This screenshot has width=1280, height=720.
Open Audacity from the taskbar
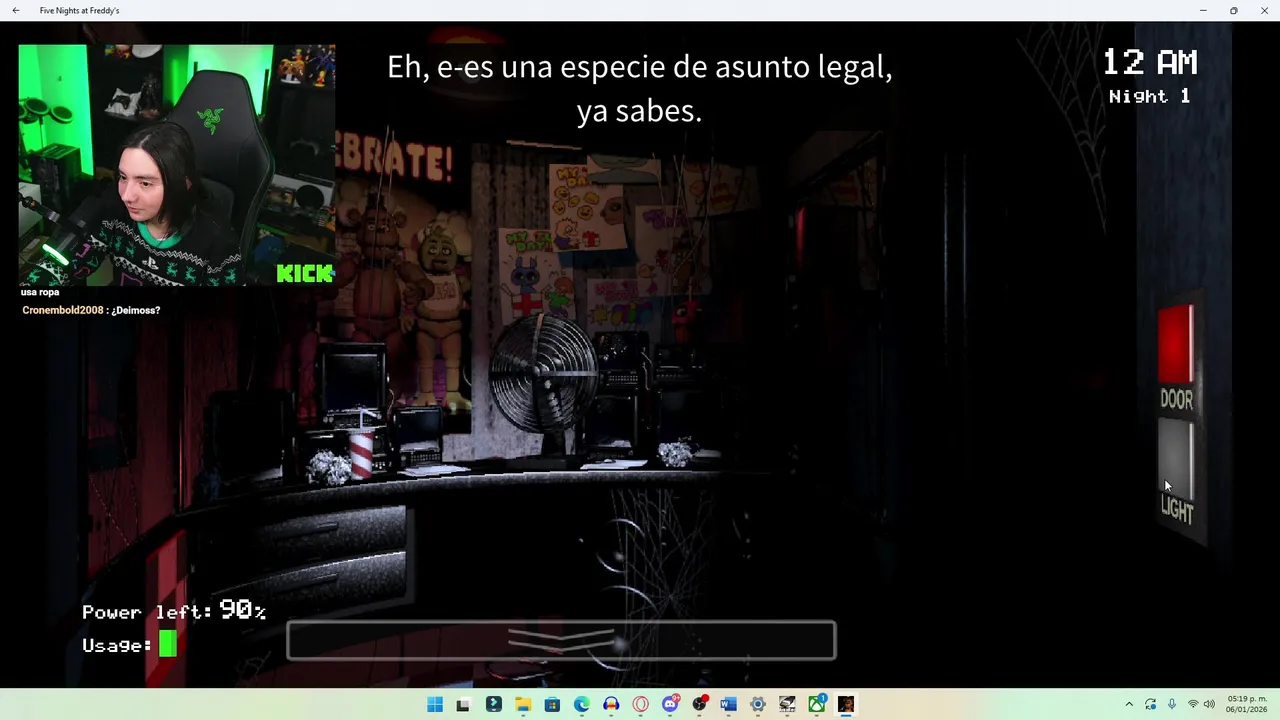pyautogui.click(x=611, y=704)
